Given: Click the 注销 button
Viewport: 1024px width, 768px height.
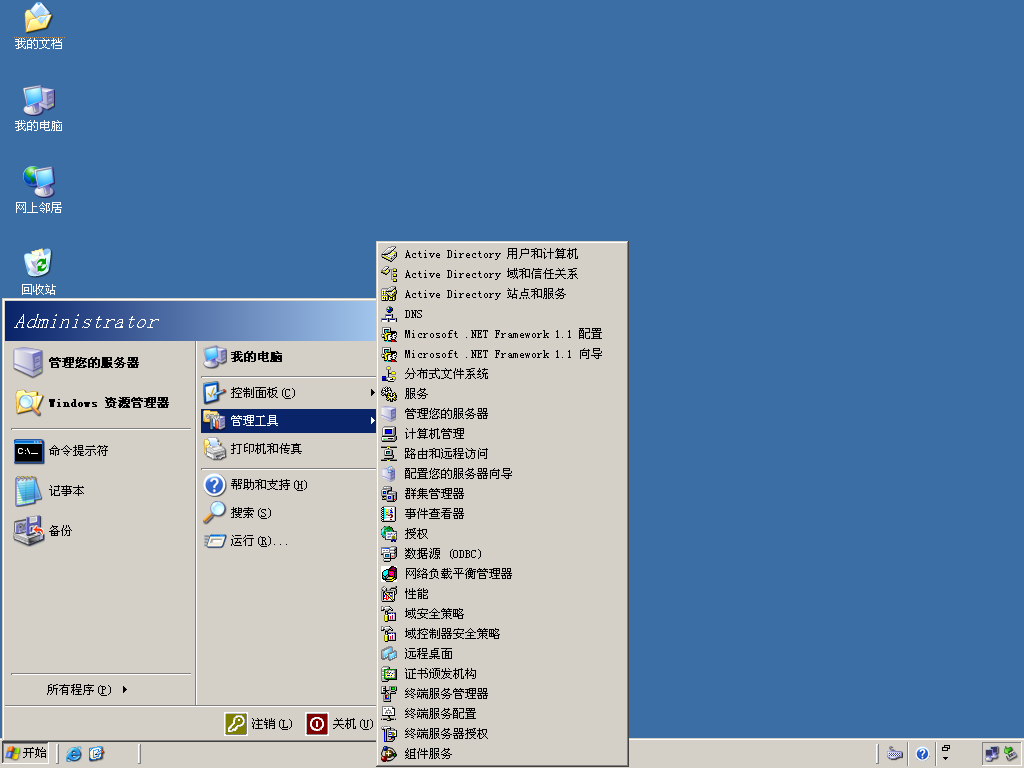Looking at the screenshot, I should pyautogui.click(x=259, y=724).
